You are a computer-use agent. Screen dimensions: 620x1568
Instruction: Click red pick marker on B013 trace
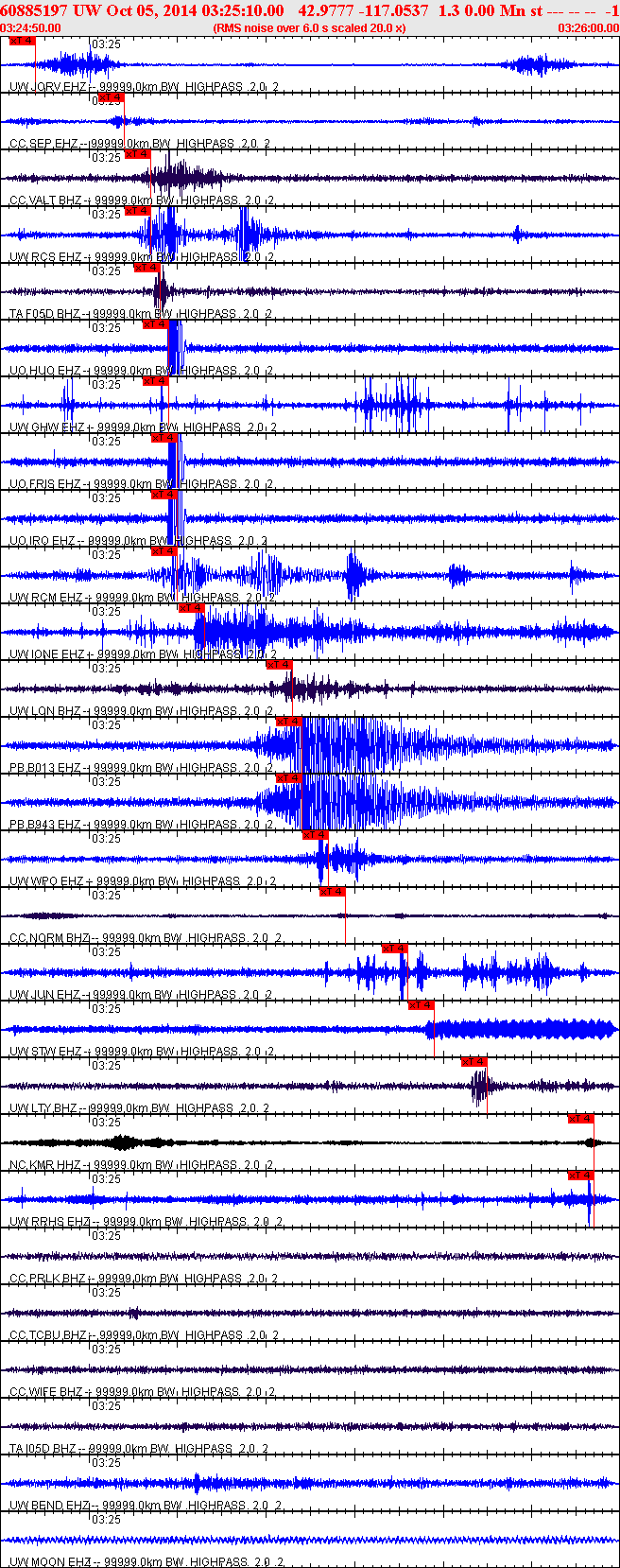coord(288,722)
